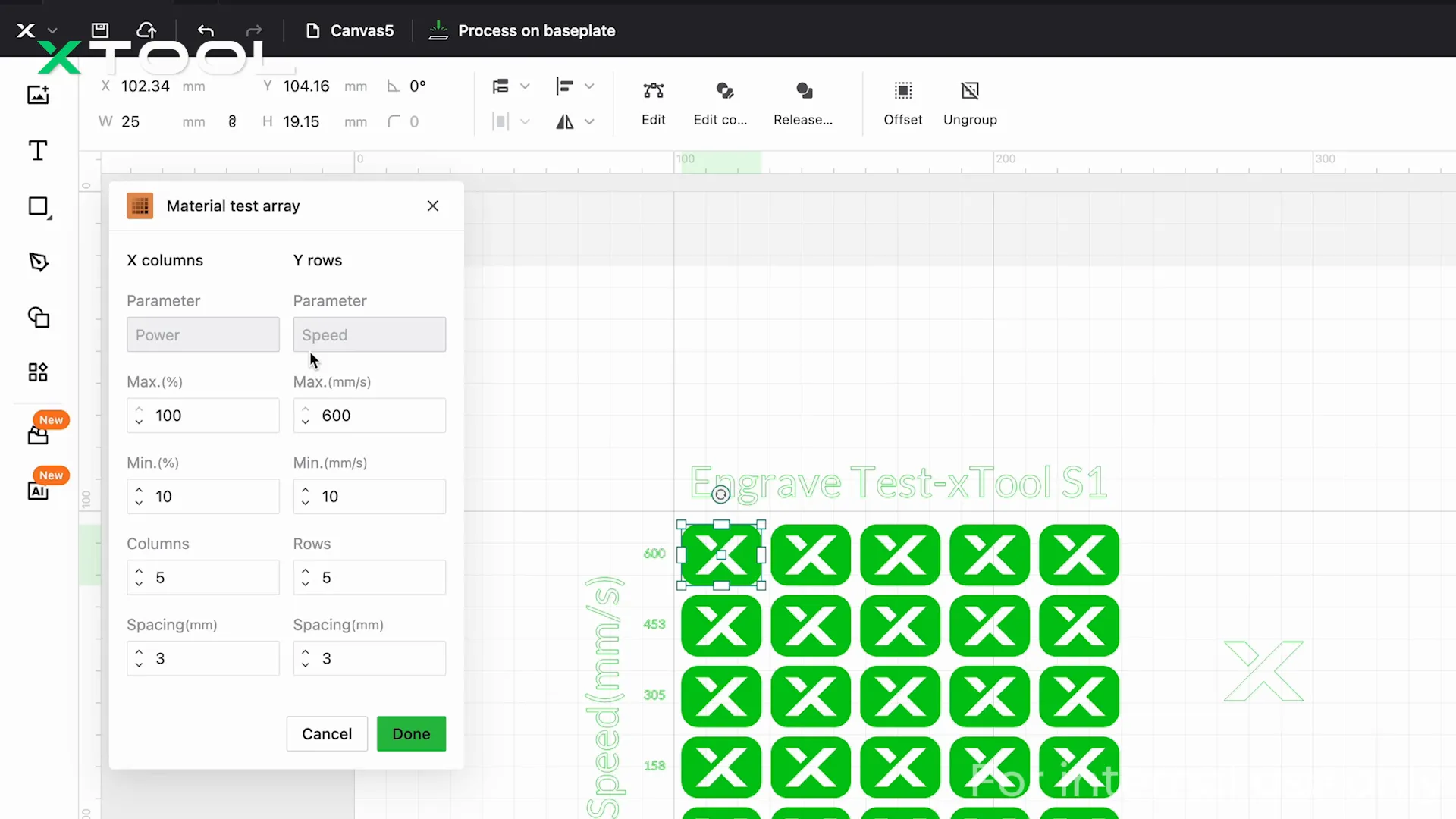This screenshot has width=1456, height=819.
Task: Edit the Y position field
Action: [x=306, y=86]
